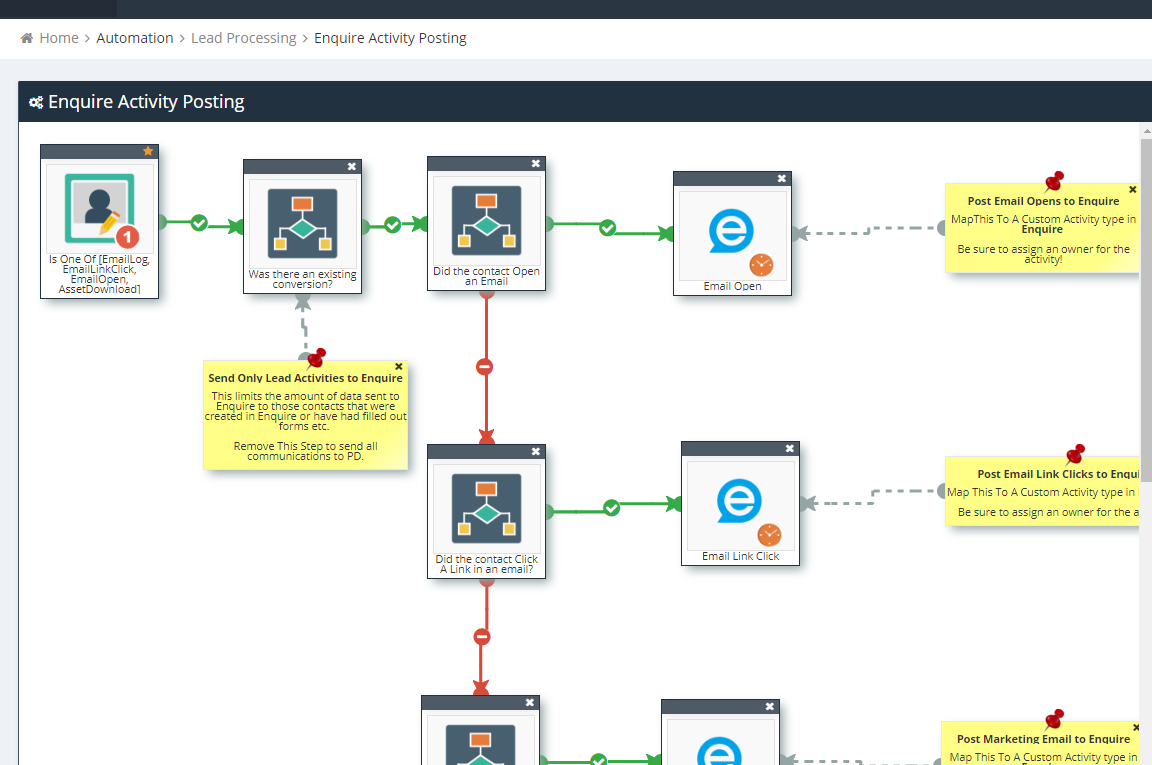
Task: Remove the 'Email Open' action node
Action: pos(782,179)
